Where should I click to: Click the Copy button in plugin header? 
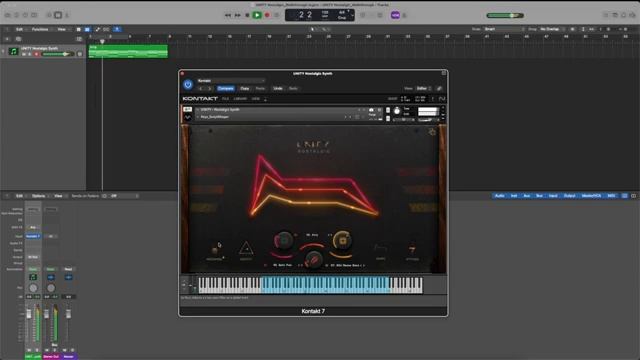point(244,89)
